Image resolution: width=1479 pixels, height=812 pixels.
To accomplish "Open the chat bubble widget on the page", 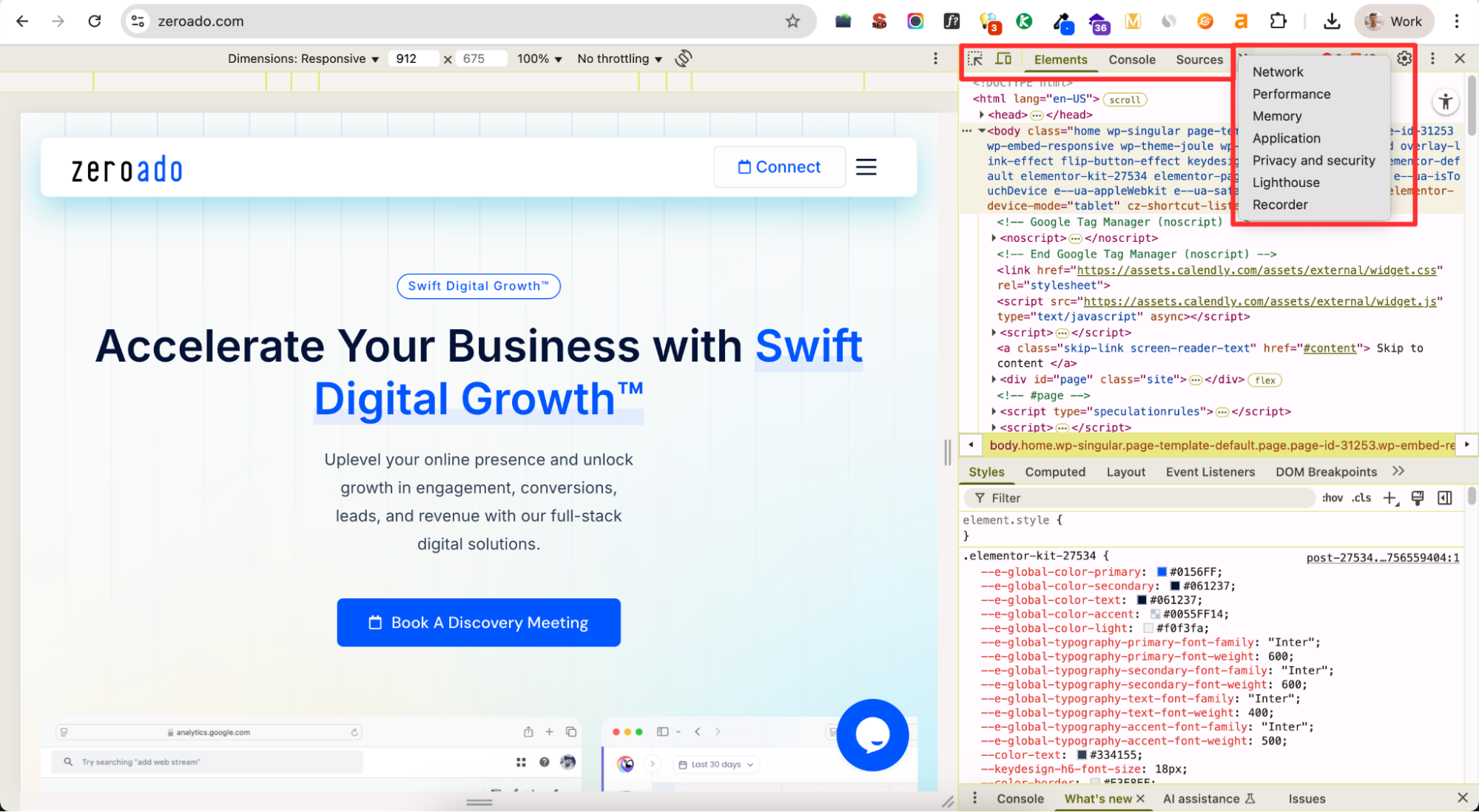I will (873, 735).
